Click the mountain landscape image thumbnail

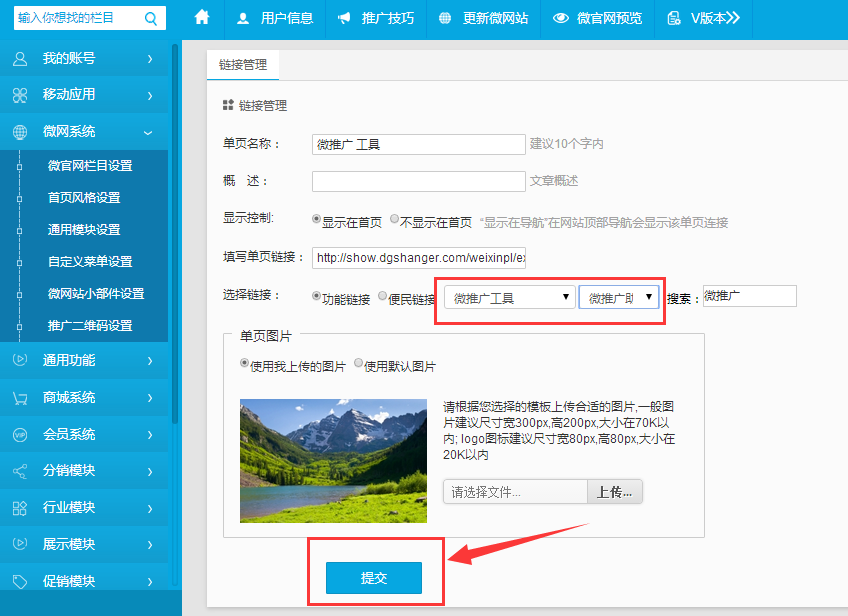(x=333, y=460)
